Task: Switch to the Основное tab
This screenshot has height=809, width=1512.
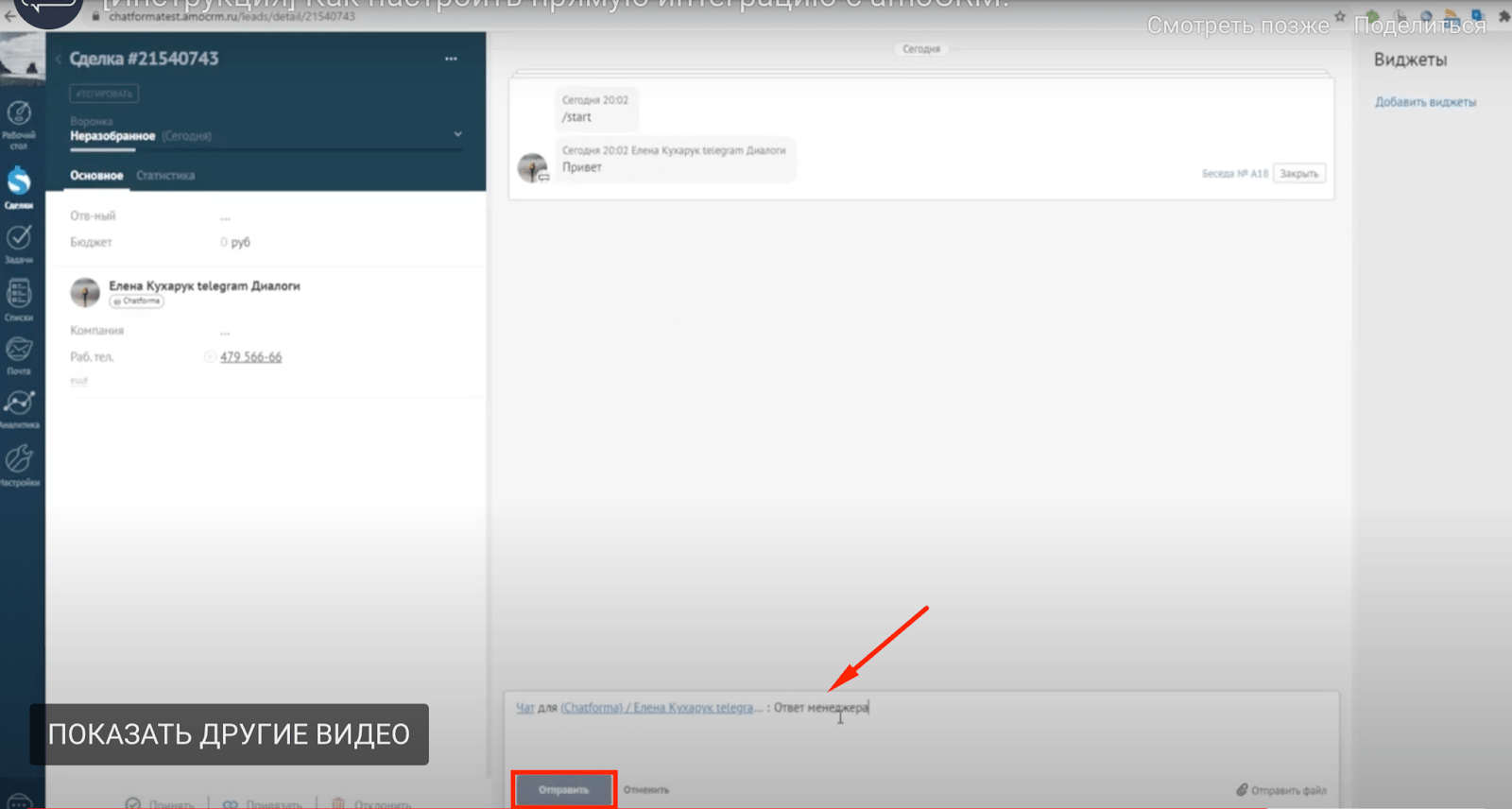Action: tap(96, 176)
